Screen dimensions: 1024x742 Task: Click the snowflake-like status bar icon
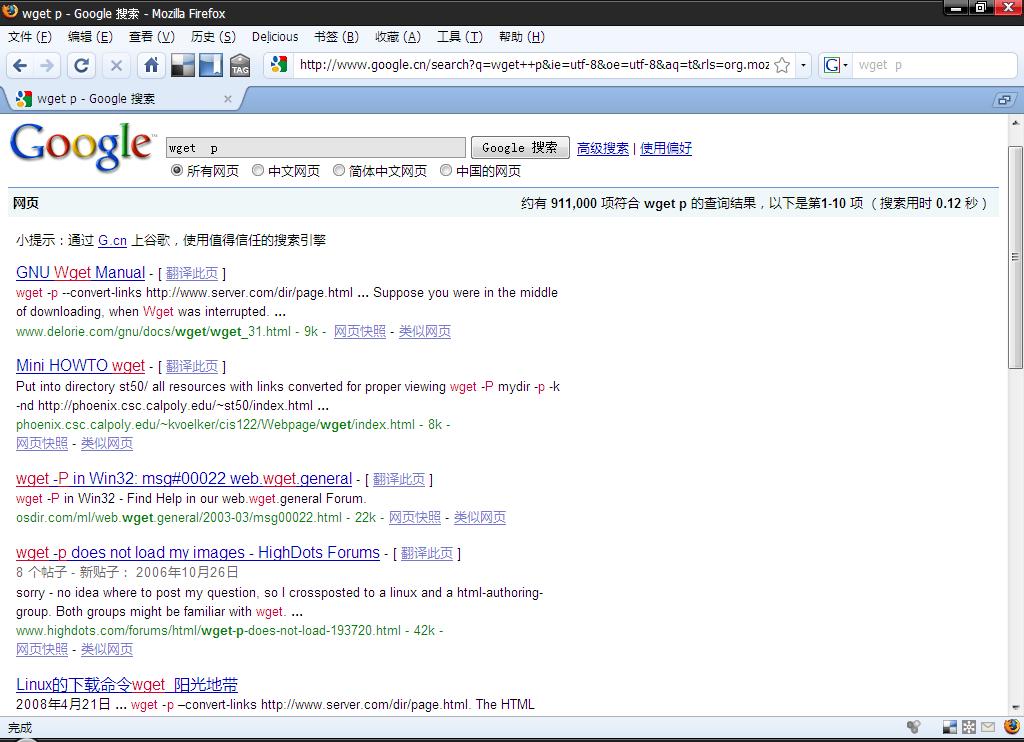click(969, 726)
